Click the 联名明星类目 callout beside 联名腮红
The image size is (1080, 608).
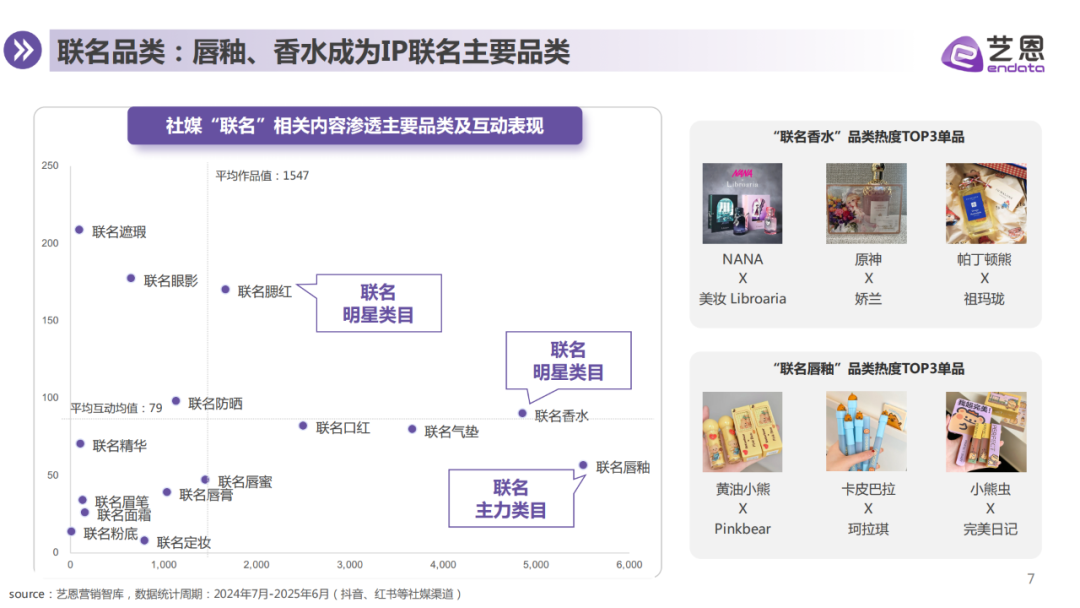coord(378,303)
